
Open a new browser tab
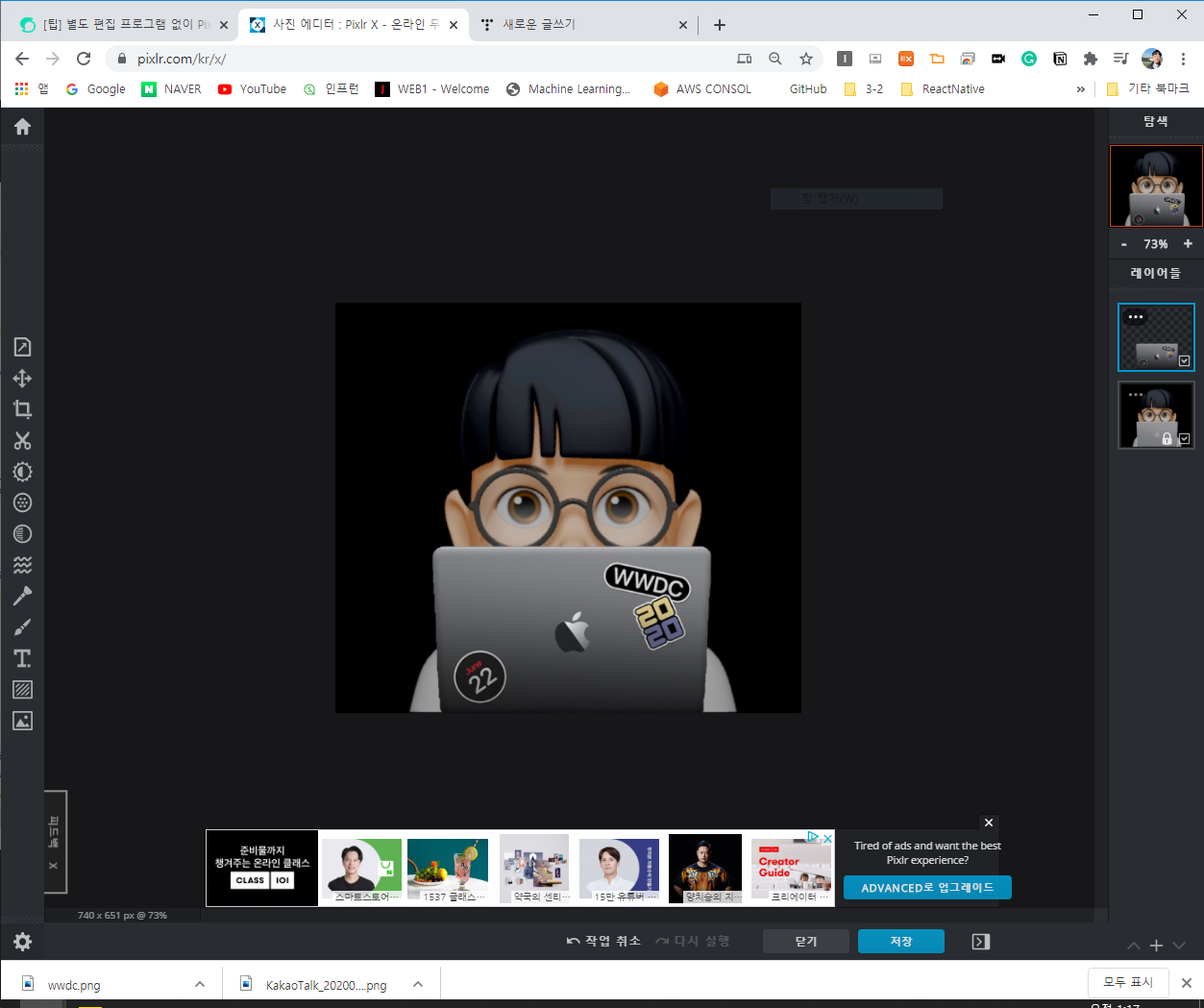719,25
